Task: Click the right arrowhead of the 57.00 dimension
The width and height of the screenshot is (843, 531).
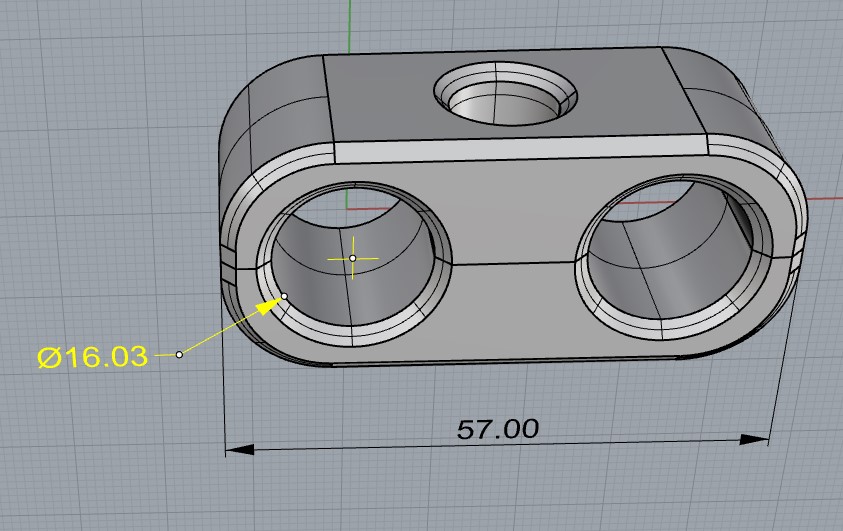Action: coord(754,440)
